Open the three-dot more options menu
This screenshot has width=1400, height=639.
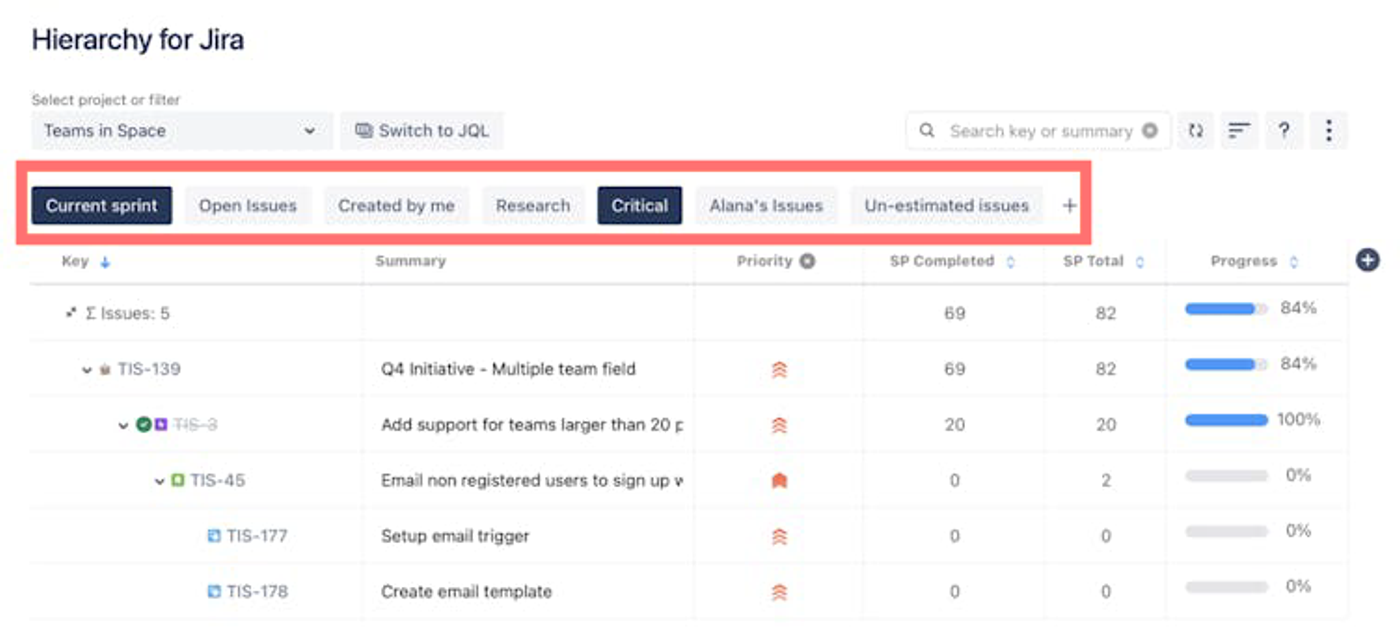1329,131
